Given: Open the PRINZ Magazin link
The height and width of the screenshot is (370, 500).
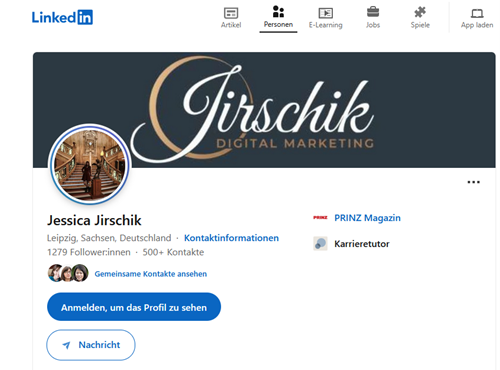Looking at the screenshot, I should [367, 218].
